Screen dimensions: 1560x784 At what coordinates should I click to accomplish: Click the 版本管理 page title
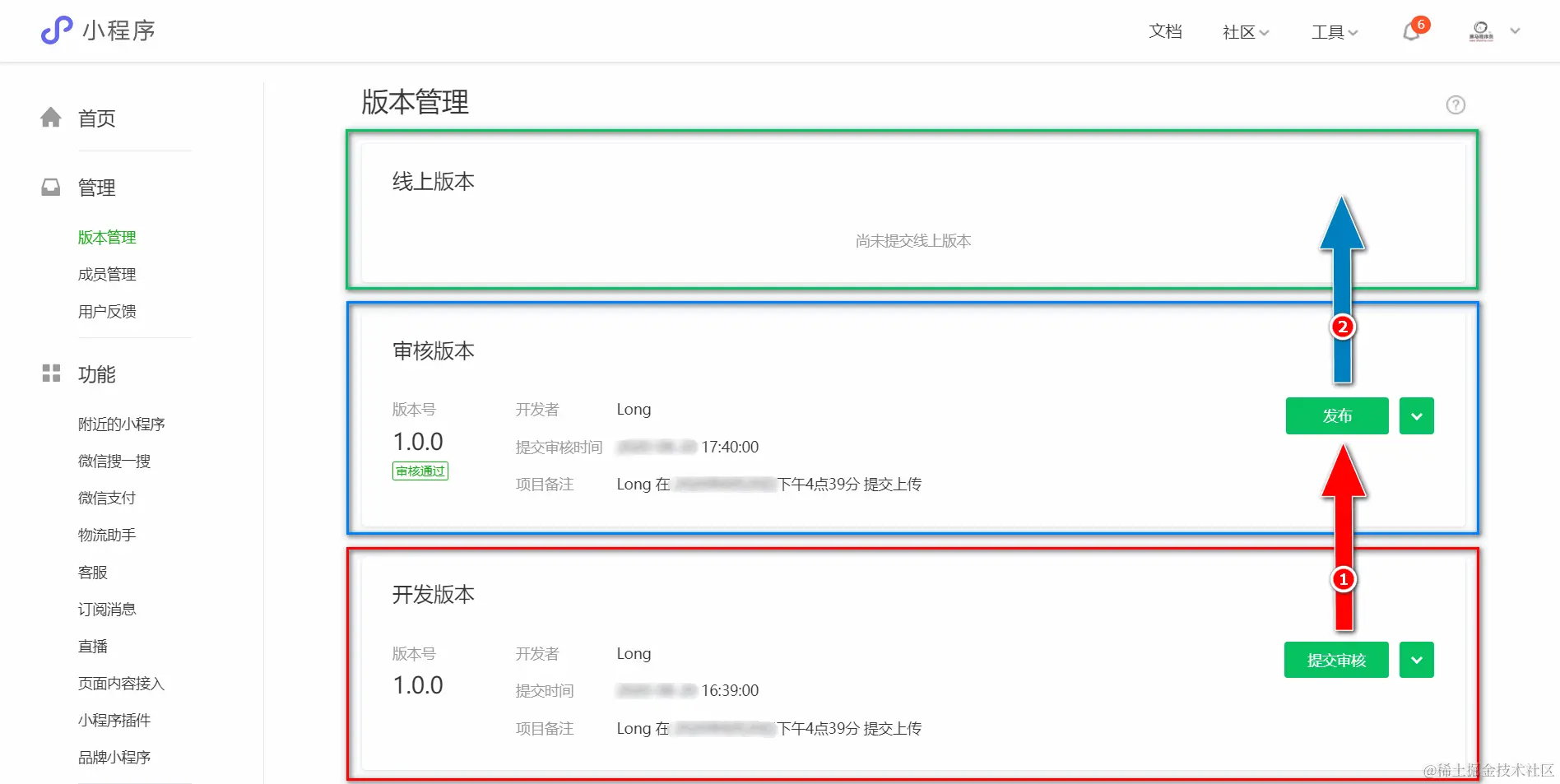pos(416,102)
